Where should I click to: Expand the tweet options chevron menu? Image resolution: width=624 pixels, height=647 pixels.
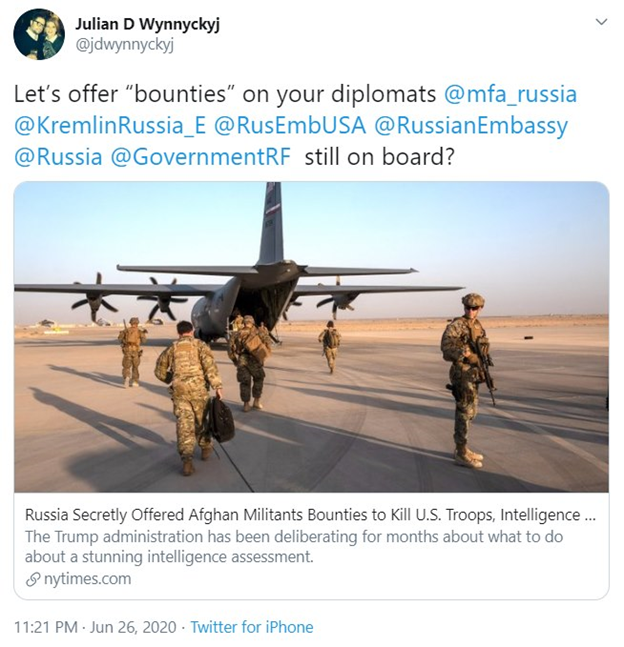coord(602,22)
